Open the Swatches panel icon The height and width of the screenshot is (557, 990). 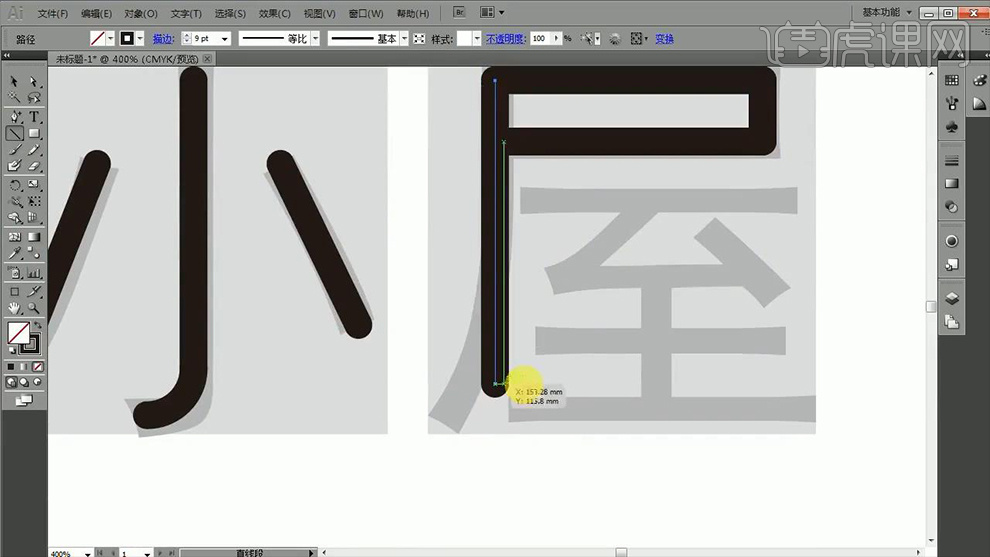tap(951, 80)
